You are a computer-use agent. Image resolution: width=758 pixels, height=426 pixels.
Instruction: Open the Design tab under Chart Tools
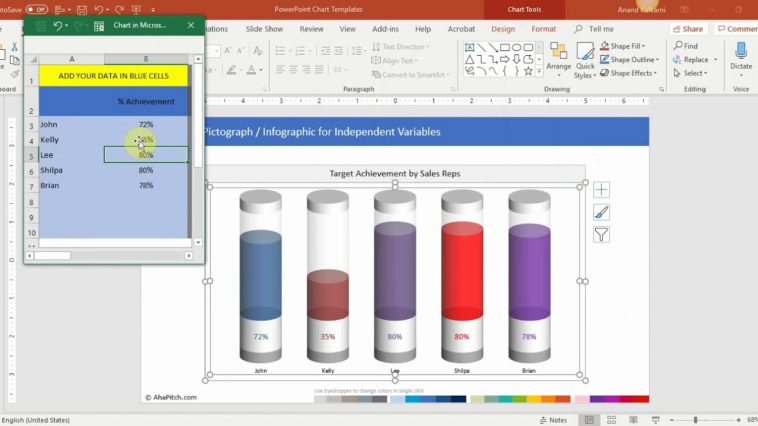[503, 29]
